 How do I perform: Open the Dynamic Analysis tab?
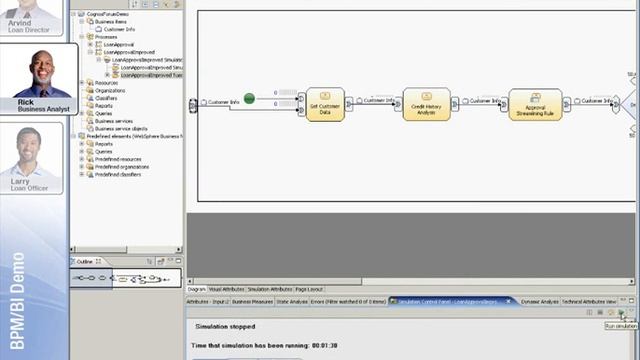coord(540,302)
